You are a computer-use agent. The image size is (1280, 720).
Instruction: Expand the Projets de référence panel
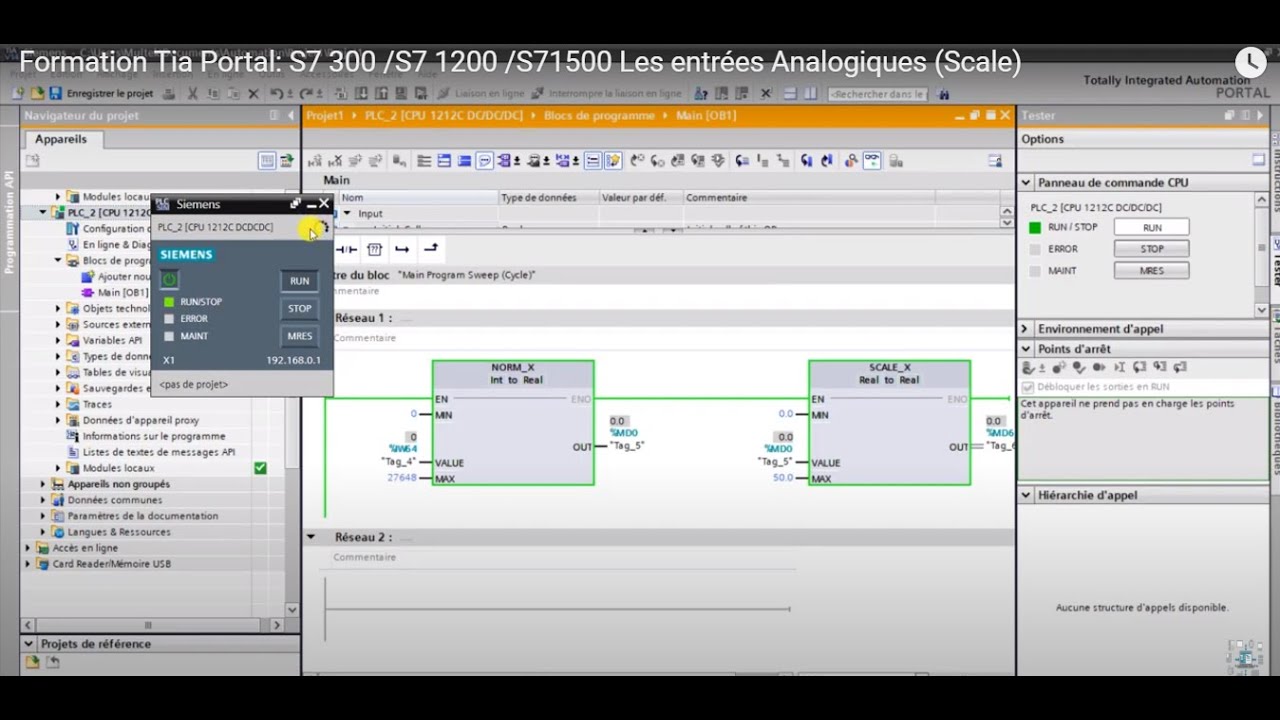pyautogui.click(x=29, y=644)
